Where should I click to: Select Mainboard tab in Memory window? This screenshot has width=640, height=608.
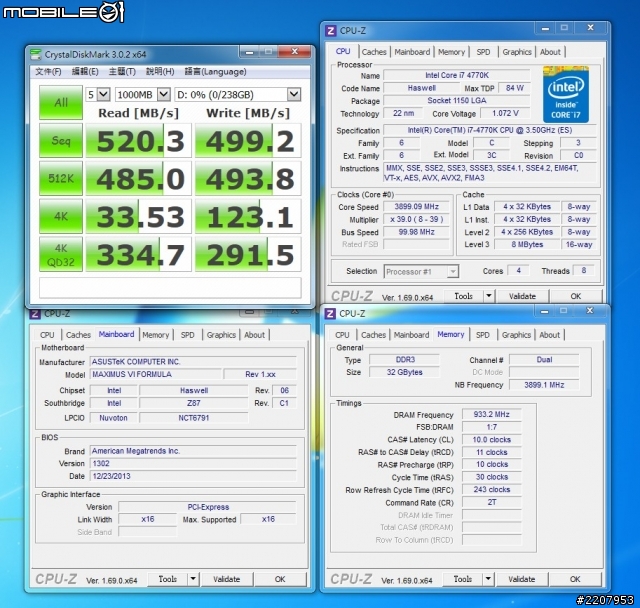(x=411, y=335)
